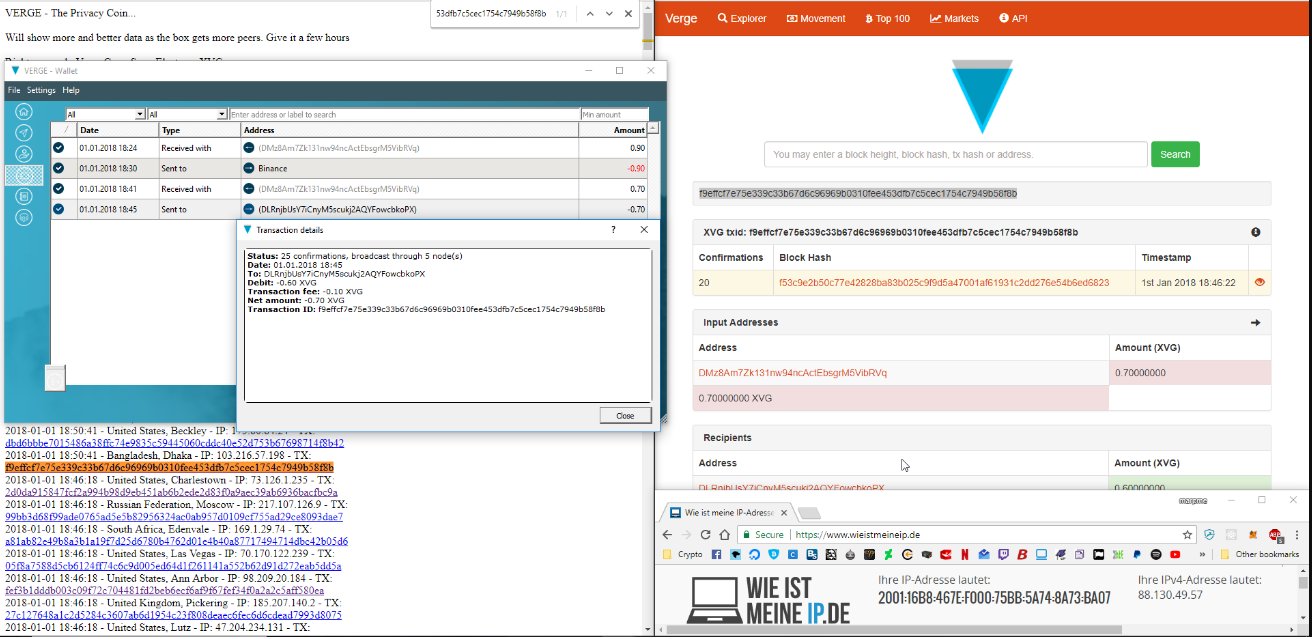The image size is (1312, 639).
Task: Select the Transactions page icon in wallet sidebar
Action: pyautogui.click(x=24, y=175)
